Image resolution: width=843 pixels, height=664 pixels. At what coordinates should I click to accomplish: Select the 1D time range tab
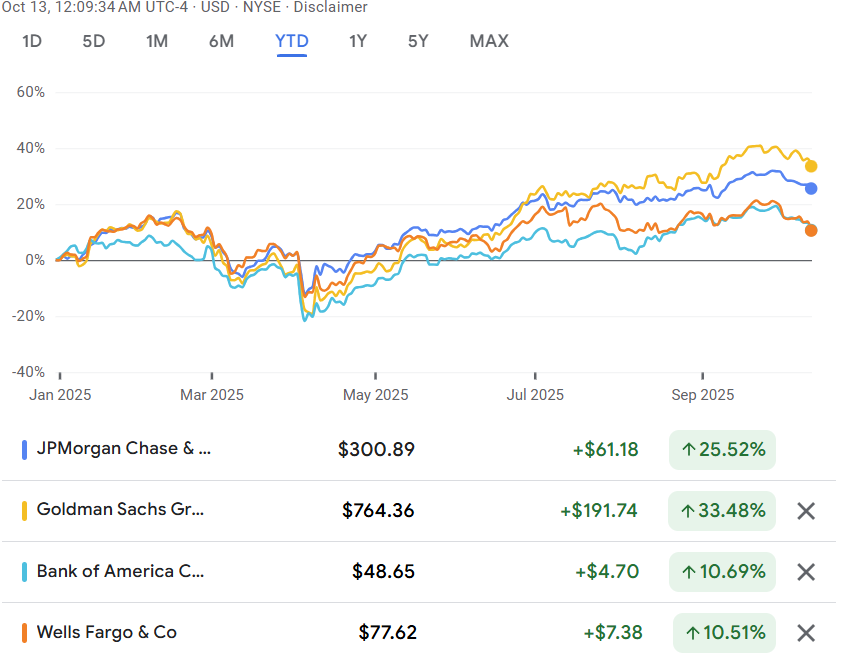click(x=32, y=41)
